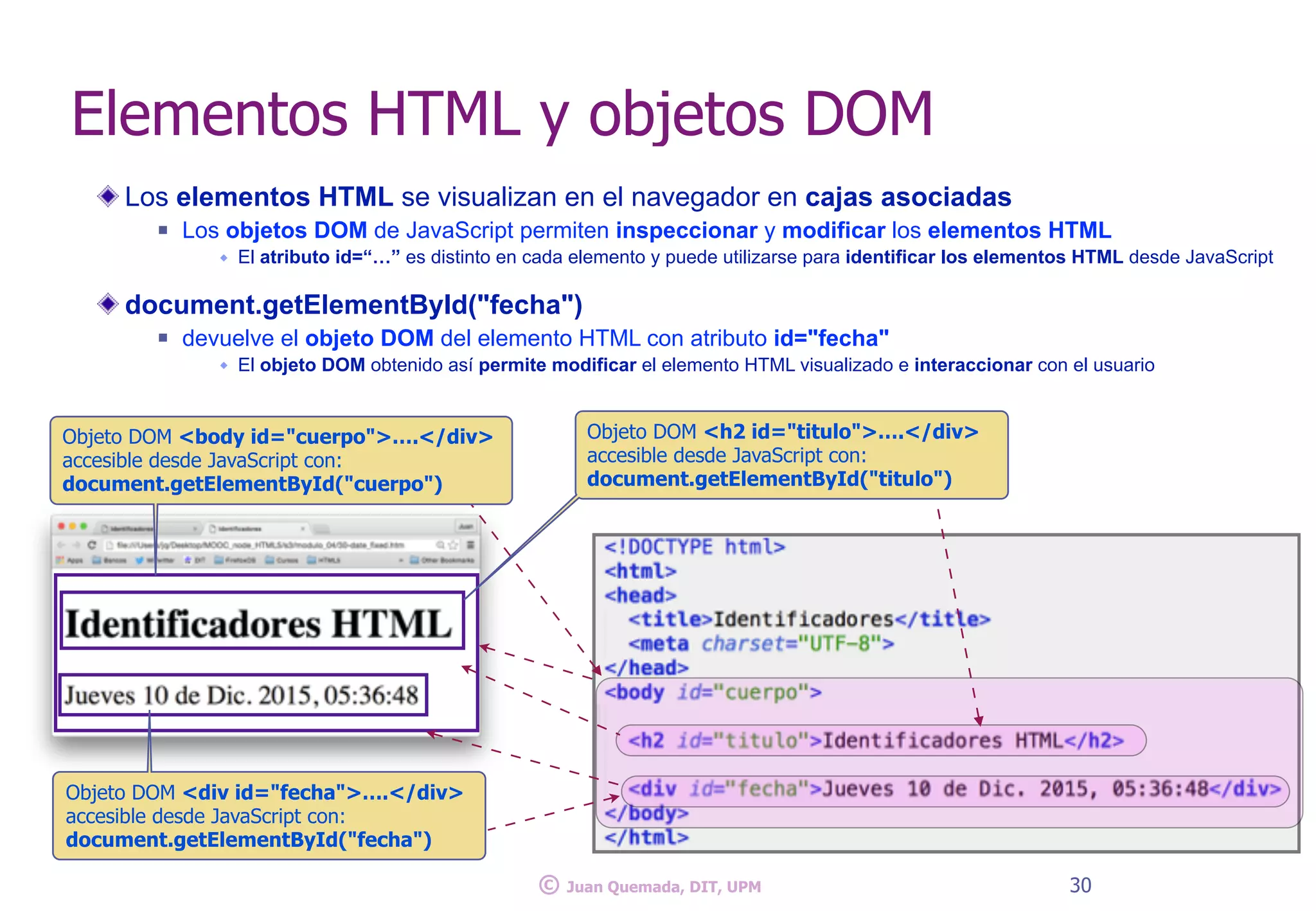Image resolution: width=1316 pixels, height=911 pixels.
Task: Click the file URL in the address bar
Action: tap(261, 545)
